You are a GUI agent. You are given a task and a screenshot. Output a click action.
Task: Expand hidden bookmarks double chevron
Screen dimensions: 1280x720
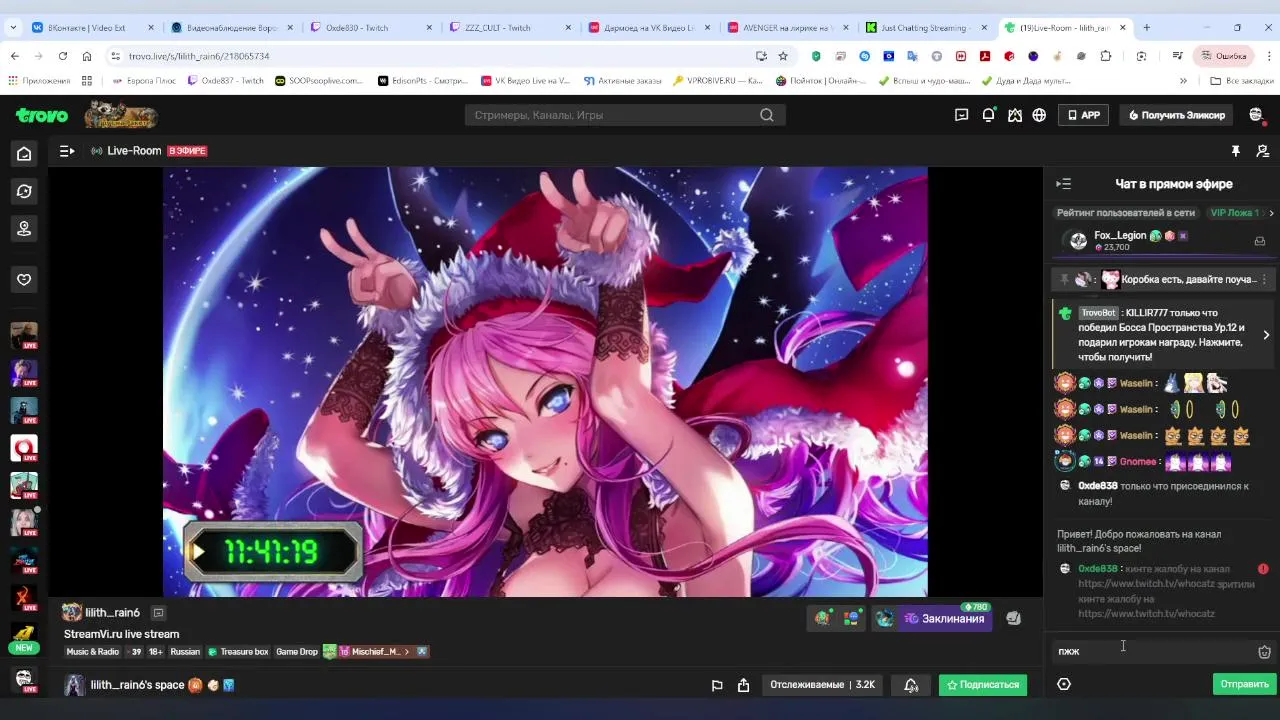pyautogui.click(x=1183, y=81)
